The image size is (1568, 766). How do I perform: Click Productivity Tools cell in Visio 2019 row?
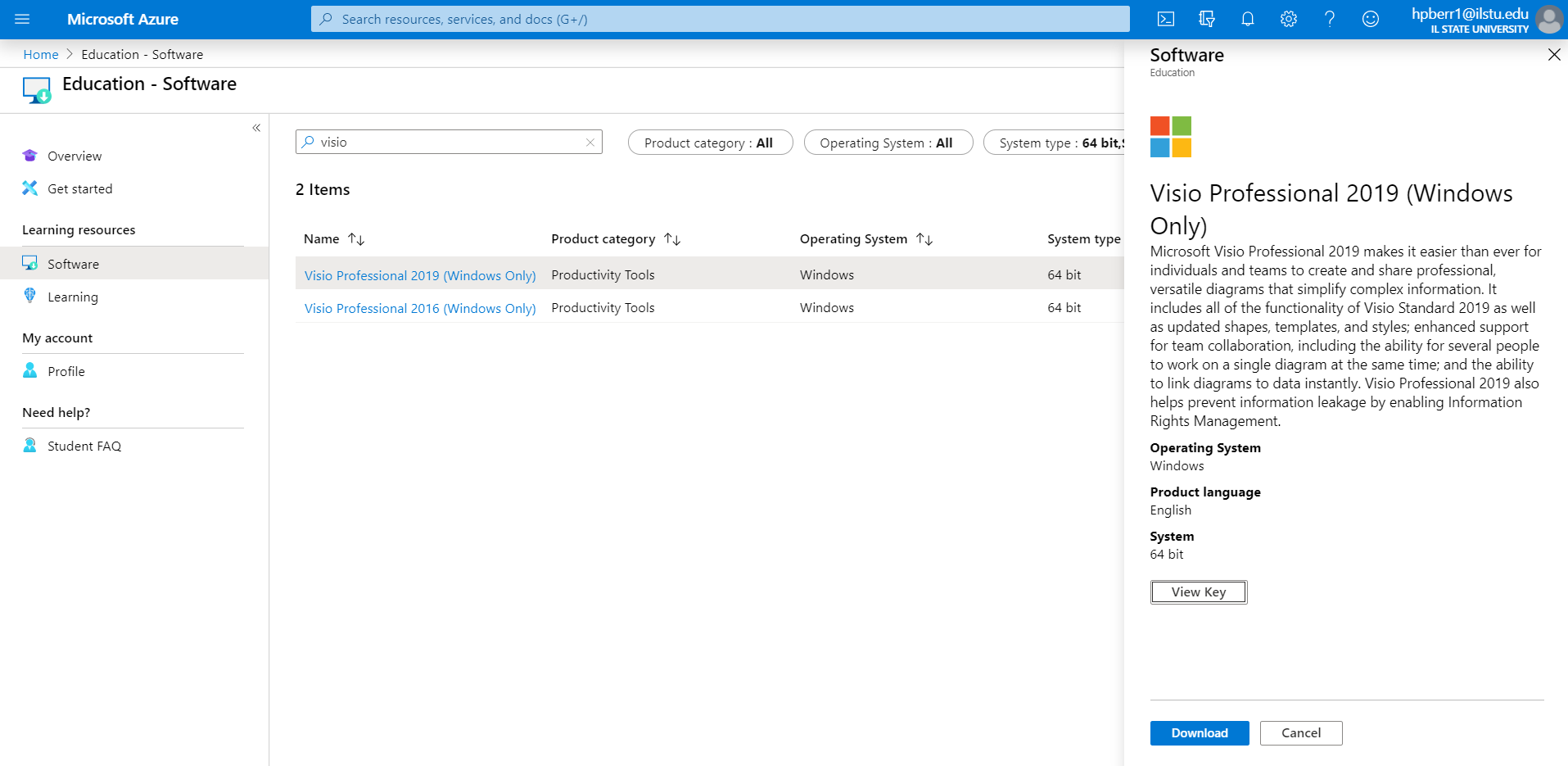coord(603,275)
